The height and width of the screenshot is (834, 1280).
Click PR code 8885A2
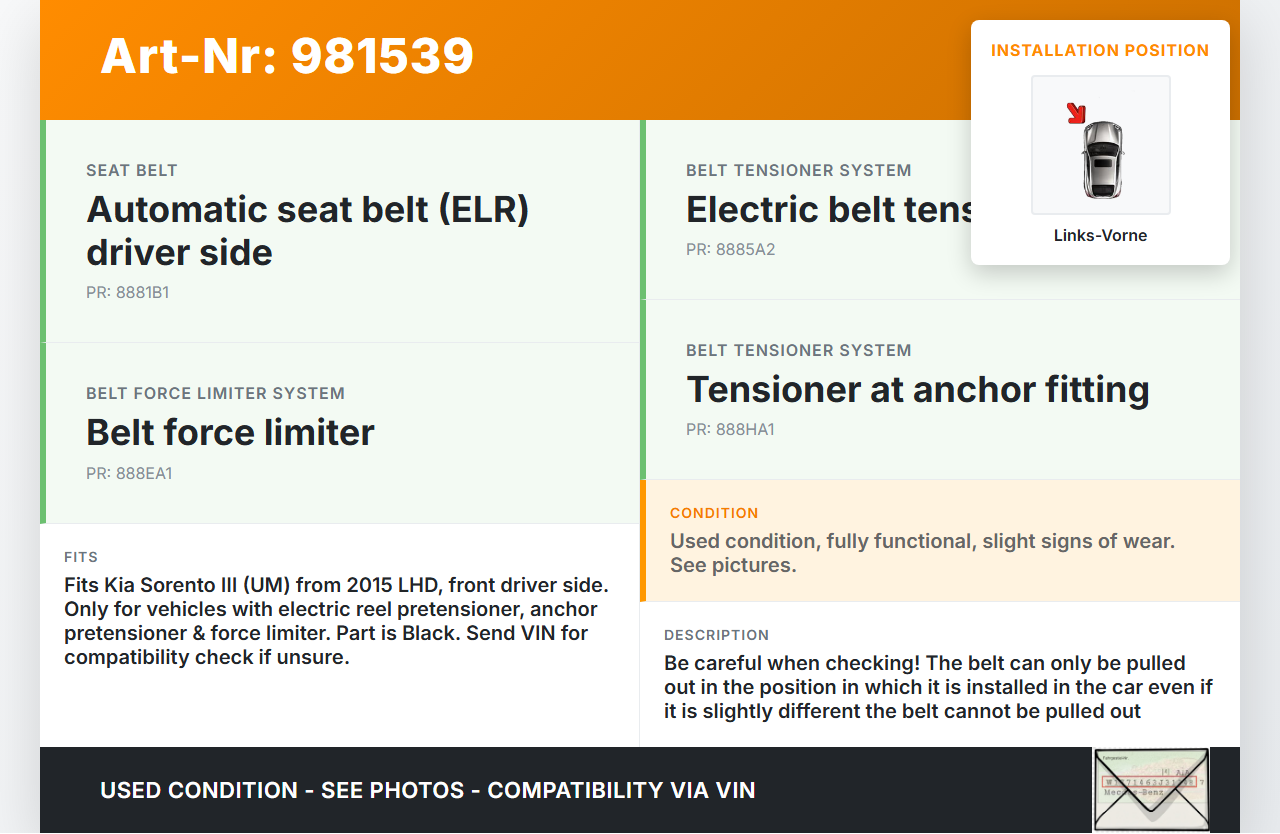[x=730, y=250]
